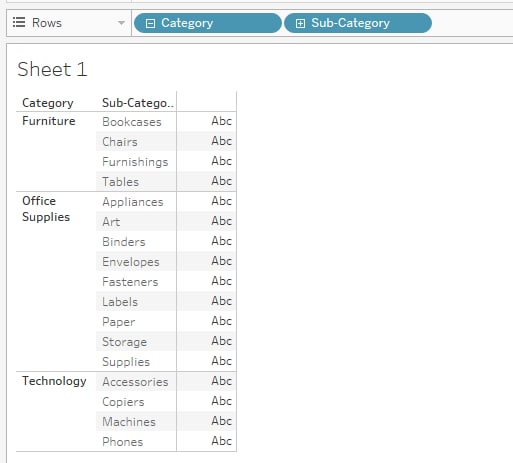
Task: Select the Office Supplies category label
Action: [x=46, y=209]
